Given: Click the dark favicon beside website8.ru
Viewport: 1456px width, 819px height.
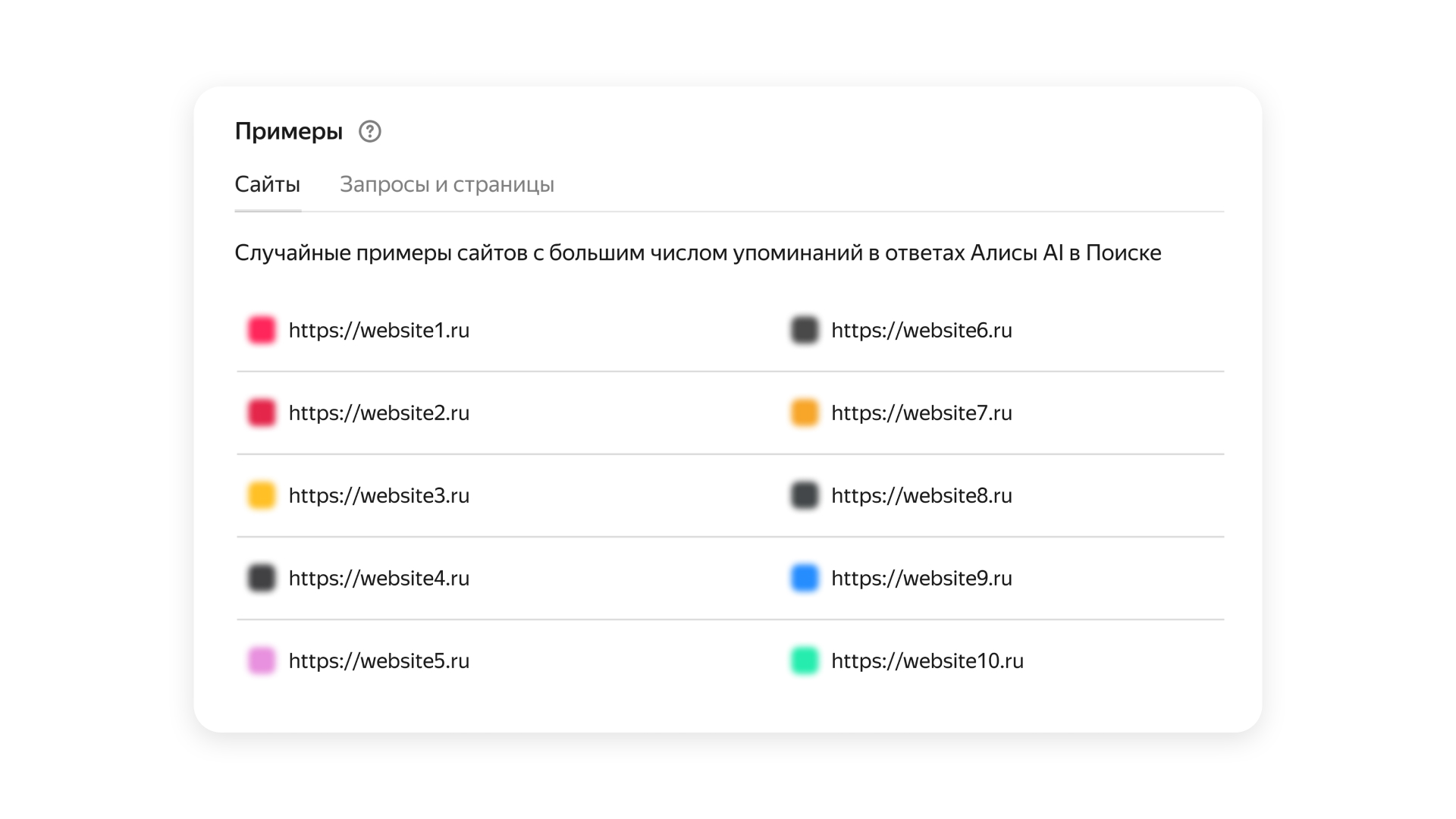Looking at the screenshot, I should pos(803,495).
